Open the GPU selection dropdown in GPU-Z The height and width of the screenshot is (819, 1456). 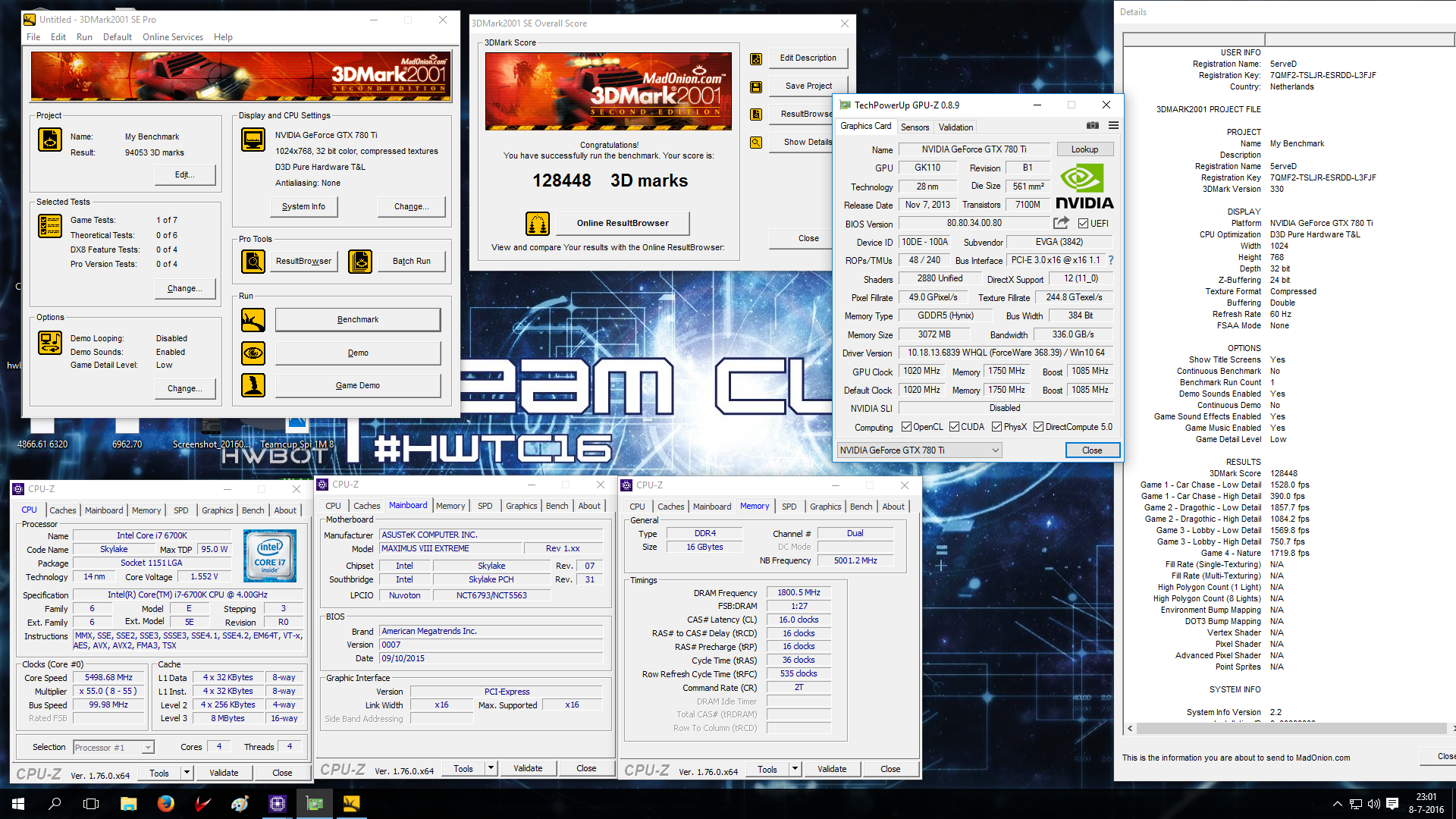[x=919, y=450]
